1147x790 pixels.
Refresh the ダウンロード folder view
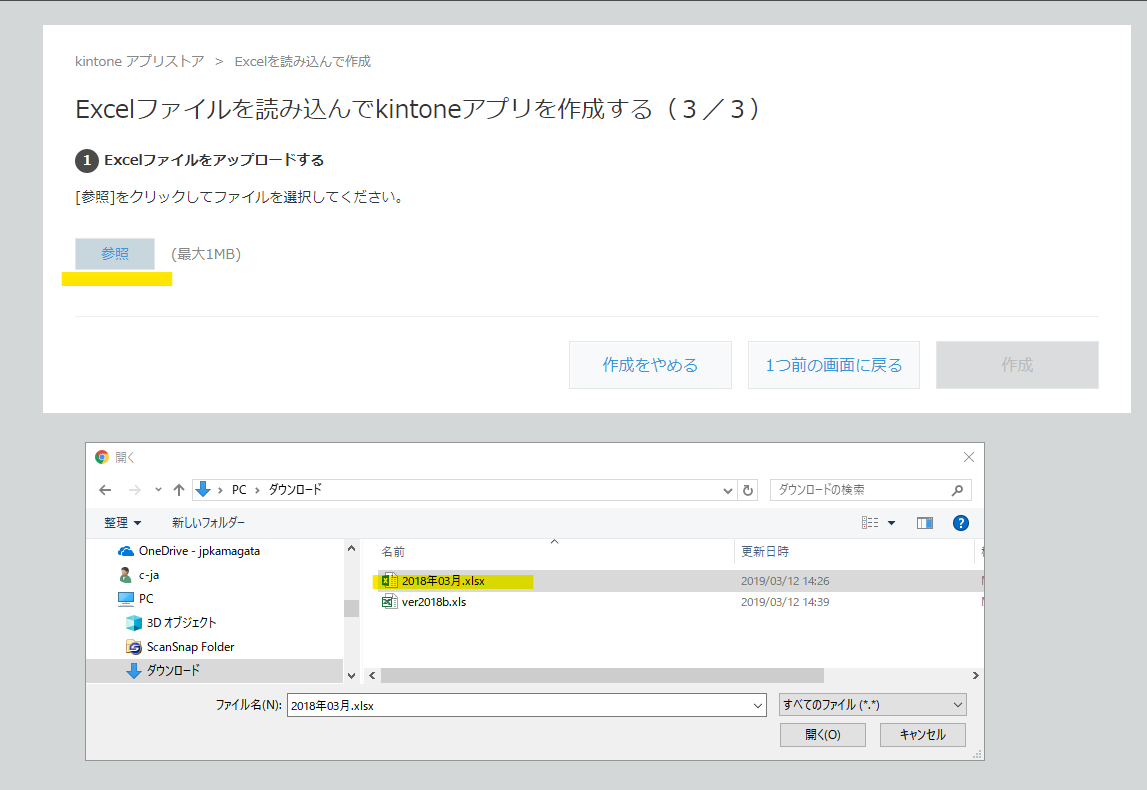(x=748, y=490)
